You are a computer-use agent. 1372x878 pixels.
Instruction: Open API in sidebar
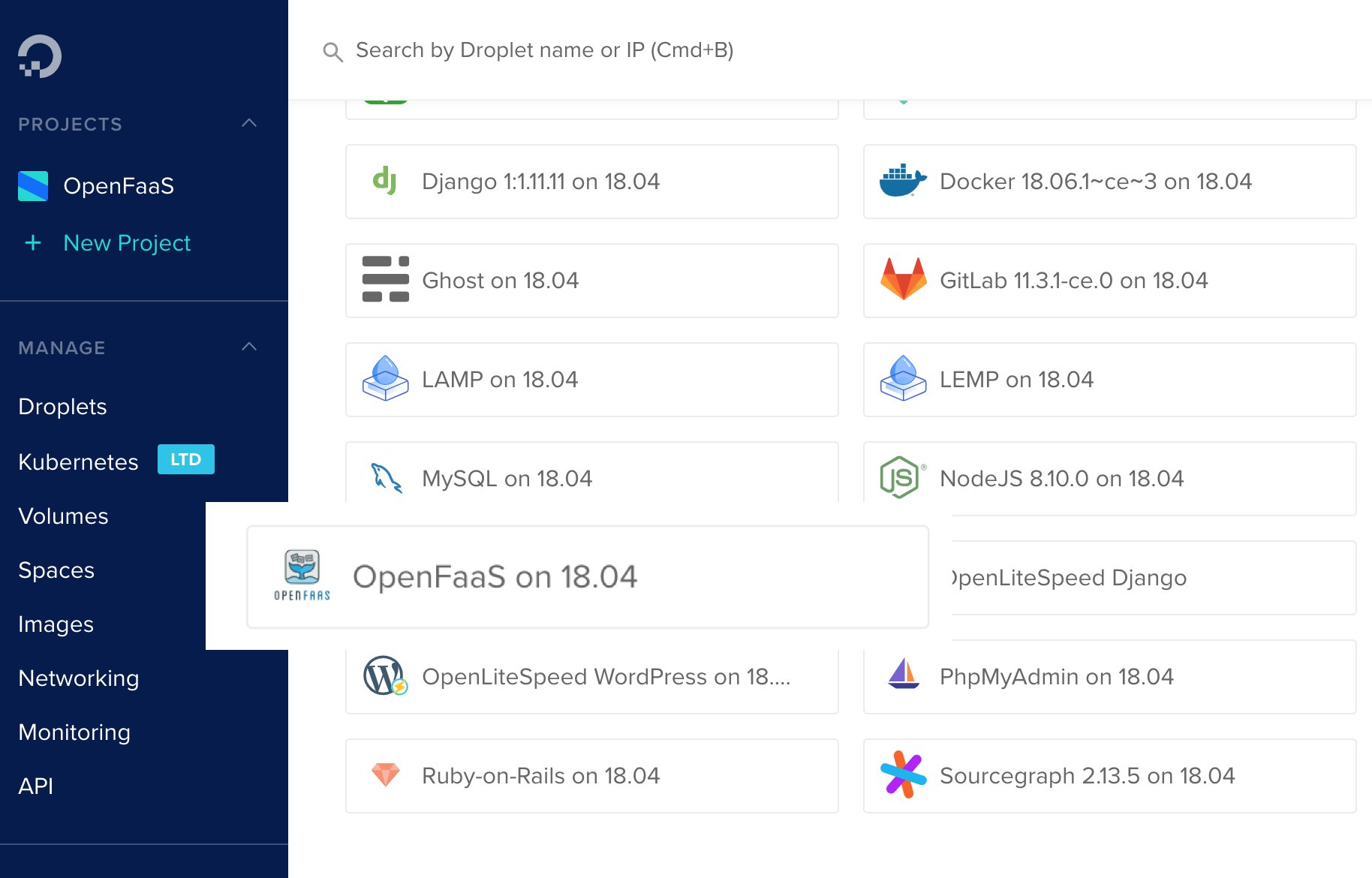tap(35, 786)
